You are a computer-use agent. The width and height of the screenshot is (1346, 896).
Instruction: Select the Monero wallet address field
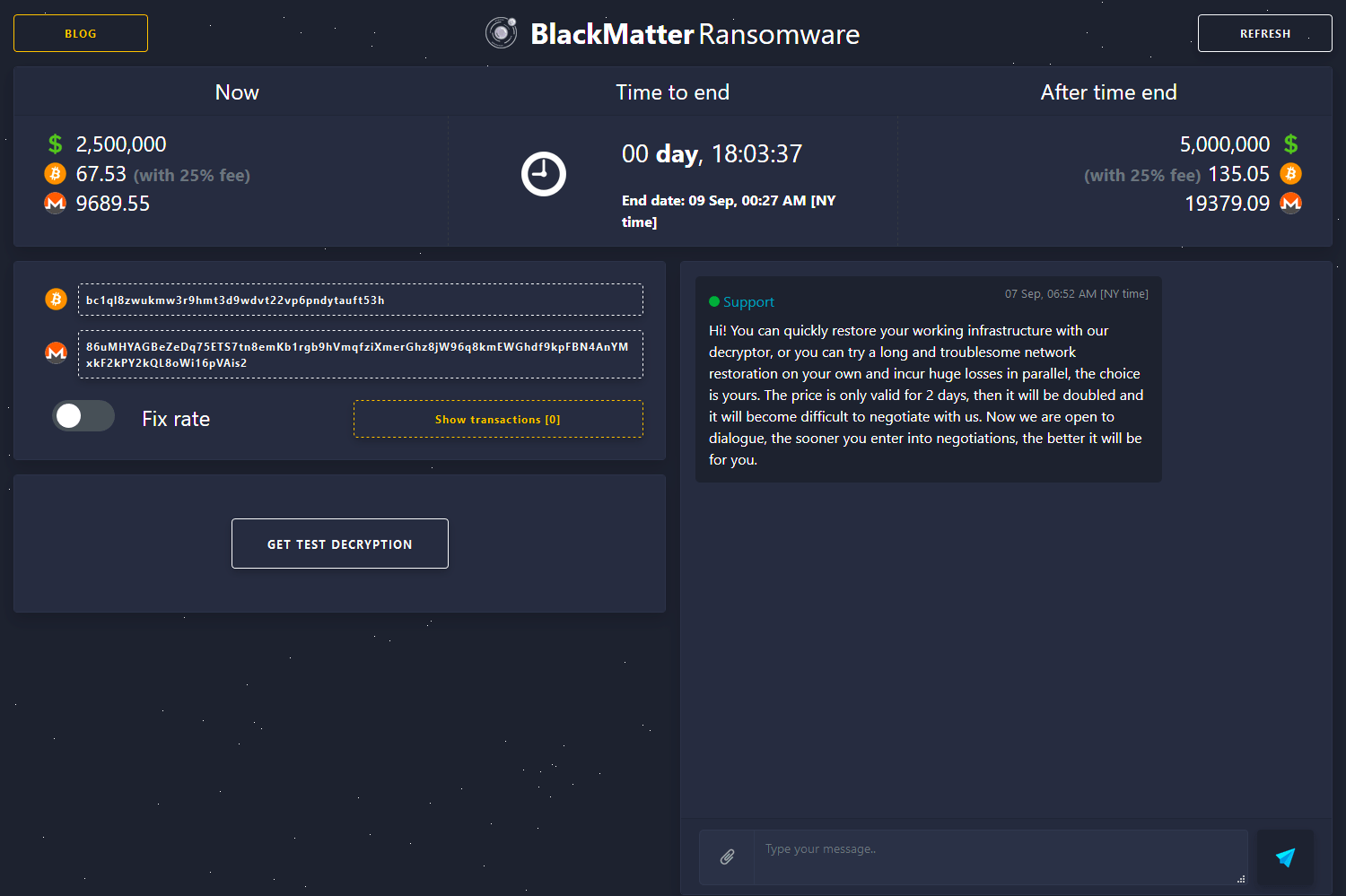click(360, 354)
